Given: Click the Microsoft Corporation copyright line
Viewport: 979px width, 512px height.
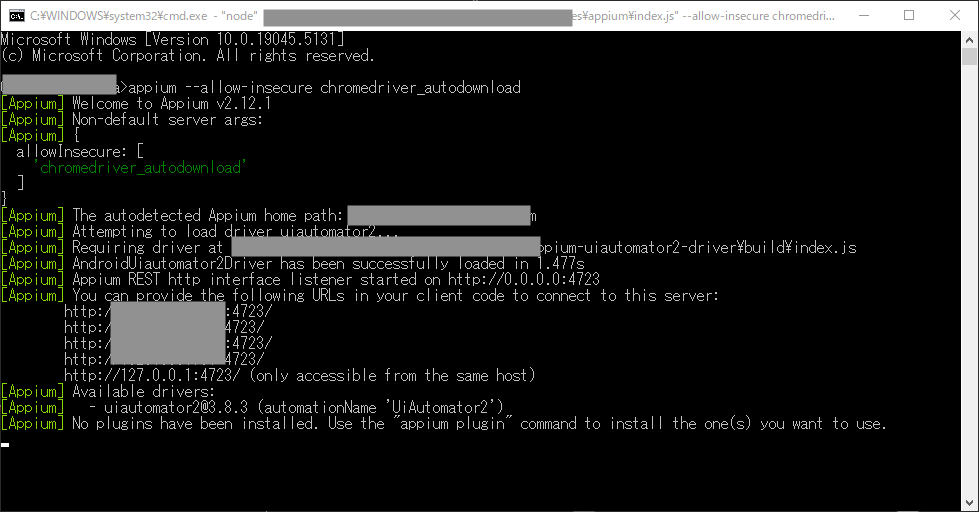Looking at the screenshot, I should (x=187, y=56).
